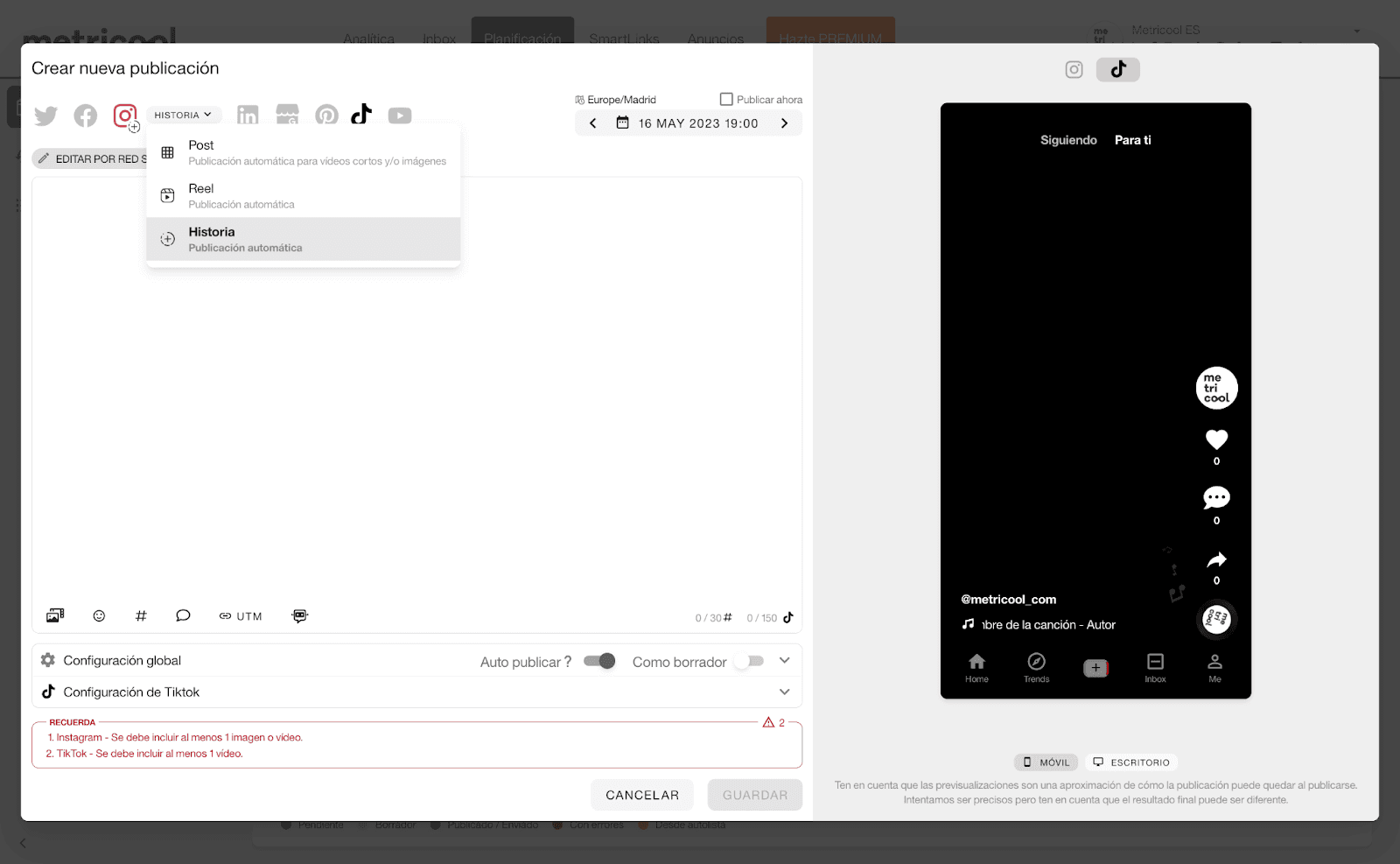The height and width of the screenshot is (864, 1400).
Task: Select the Pinterest network icon
Action: coord(326,116)
